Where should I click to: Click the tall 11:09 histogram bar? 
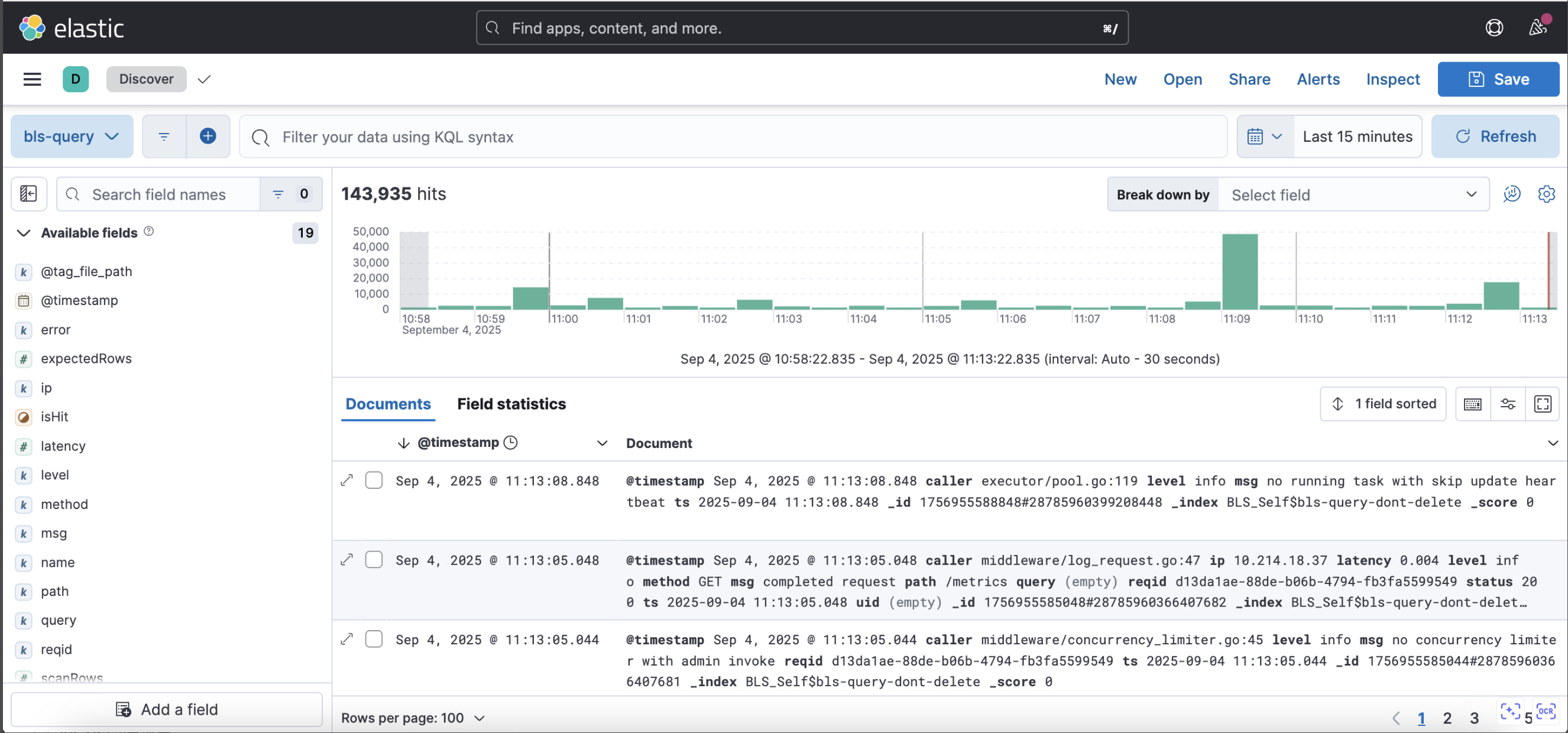tap(1240, 271)
